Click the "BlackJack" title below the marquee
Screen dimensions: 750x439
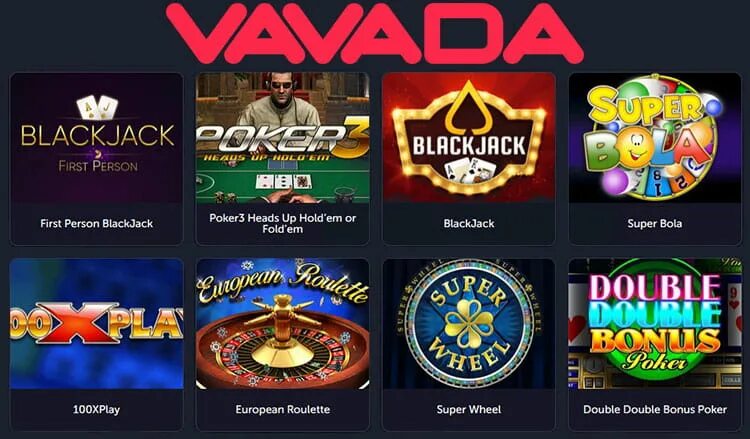coord(469,223)
